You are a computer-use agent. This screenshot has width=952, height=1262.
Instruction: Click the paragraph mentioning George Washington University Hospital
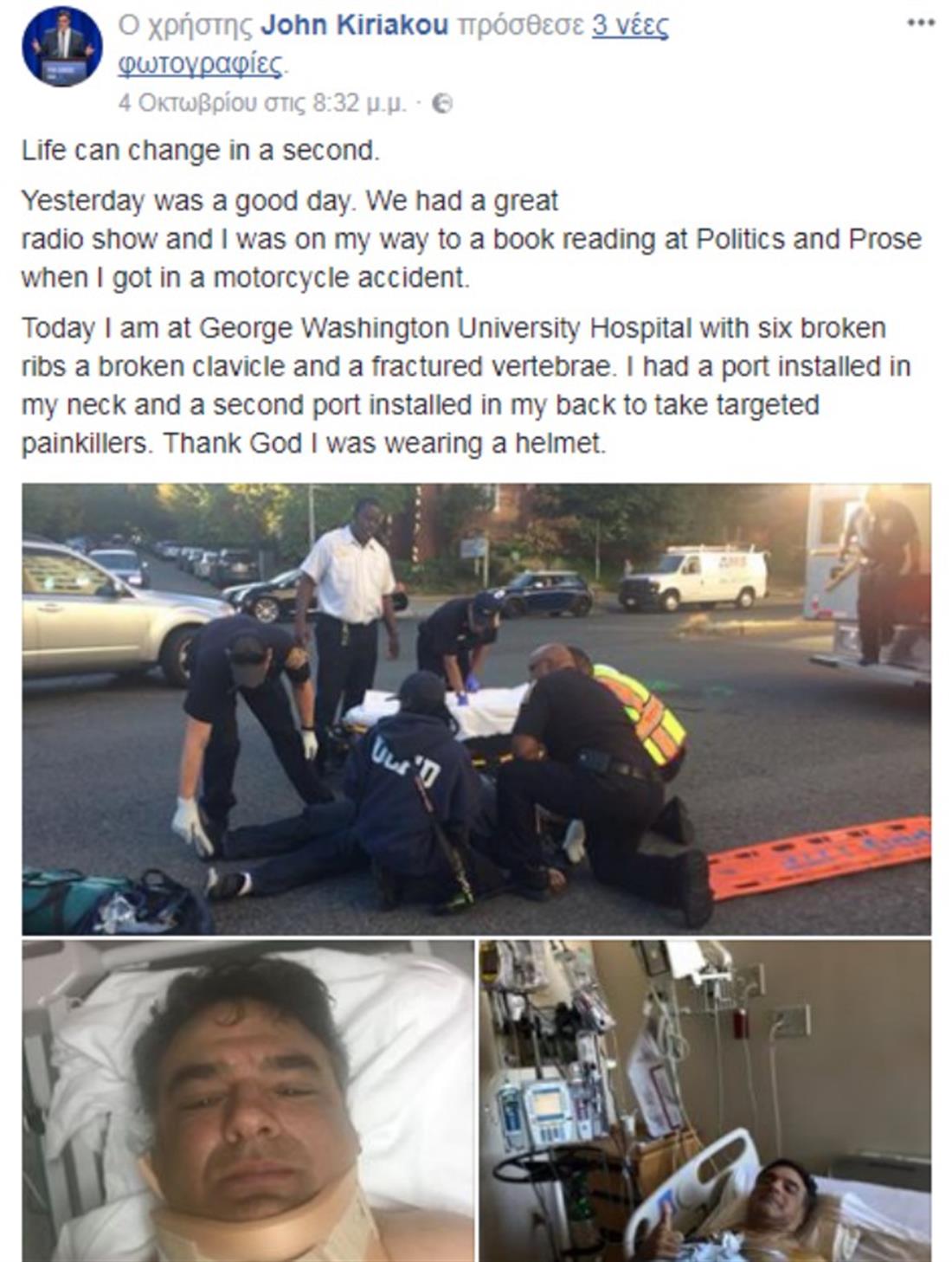point(466,386)
